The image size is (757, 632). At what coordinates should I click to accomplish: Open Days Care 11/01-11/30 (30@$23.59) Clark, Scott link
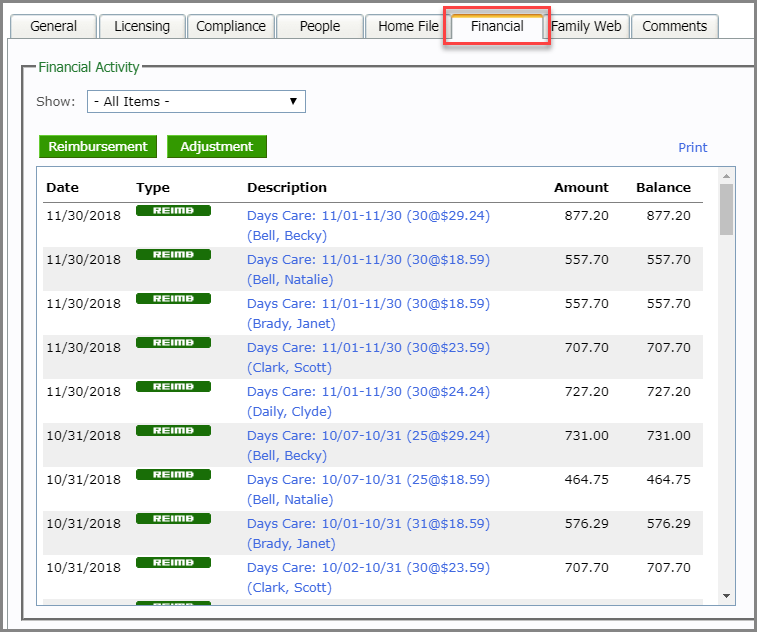point(368,357)
